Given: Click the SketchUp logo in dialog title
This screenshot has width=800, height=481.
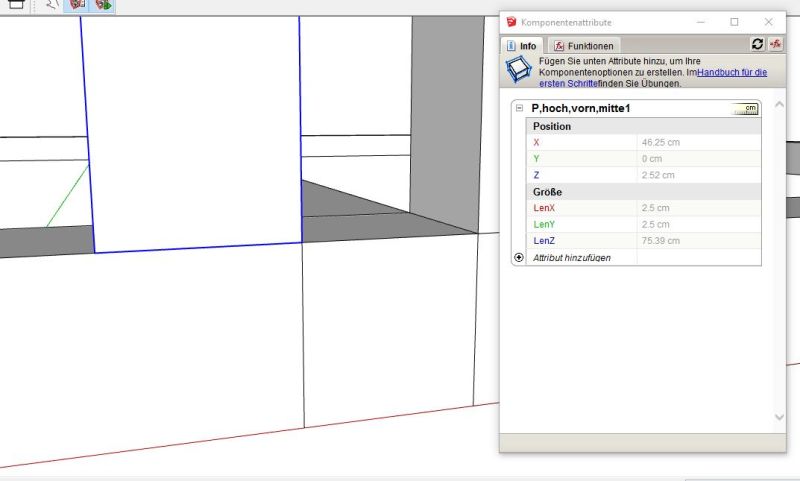Looking at the screenshot, I should coord(512,21).
